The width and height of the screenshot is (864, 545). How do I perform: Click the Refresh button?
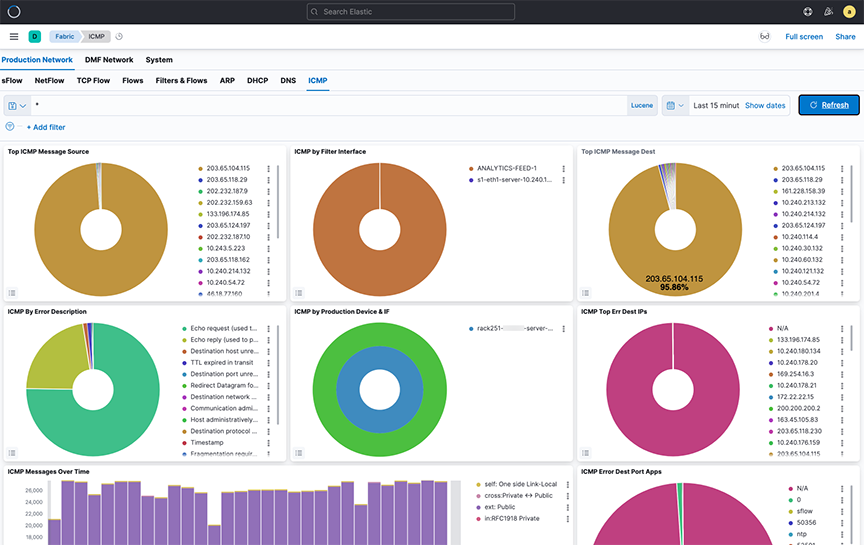[x=829, y=105]
